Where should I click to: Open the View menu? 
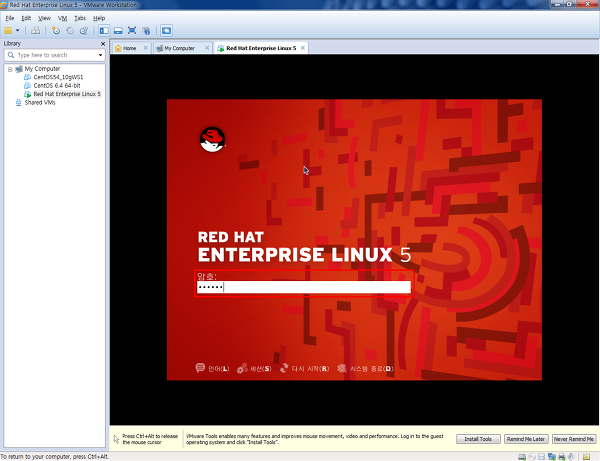pos(44,18)
